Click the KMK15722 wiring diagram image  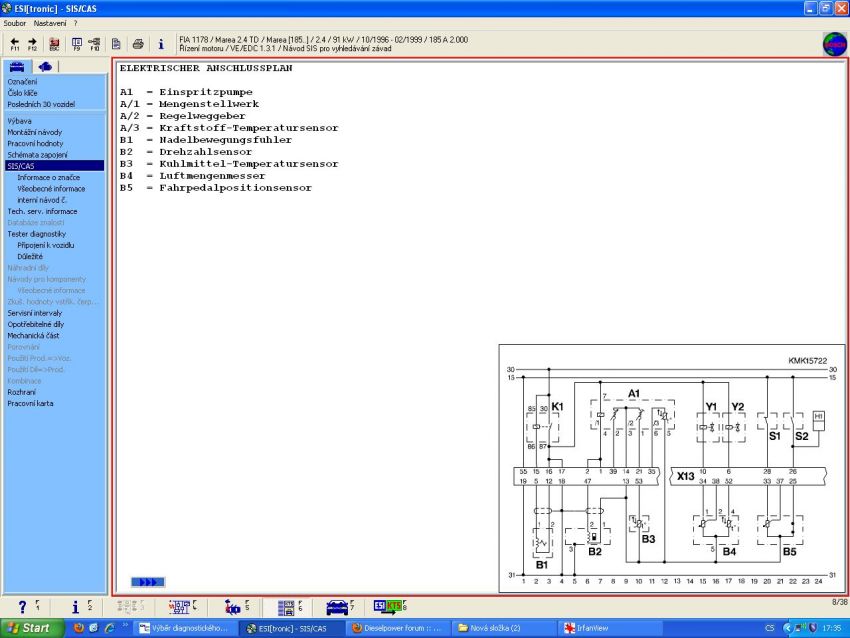point(672,468)
